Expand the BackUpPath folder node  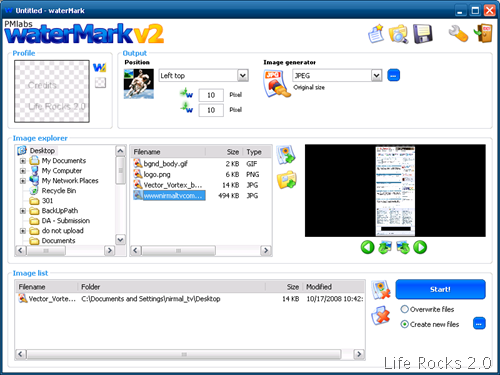23,211
